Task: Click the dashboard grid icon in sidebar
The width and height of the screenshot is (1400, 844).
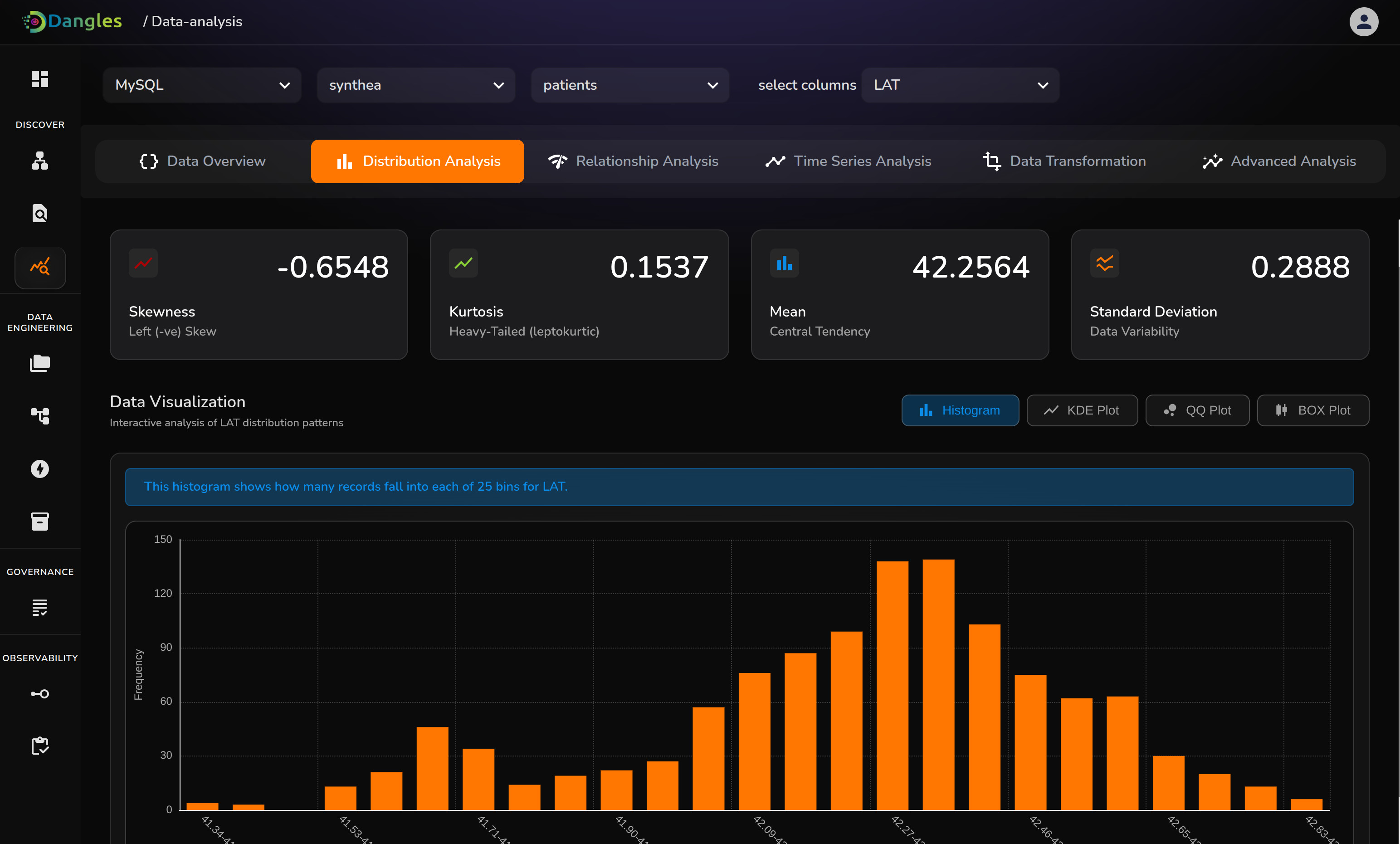Action: pos(40,78)
